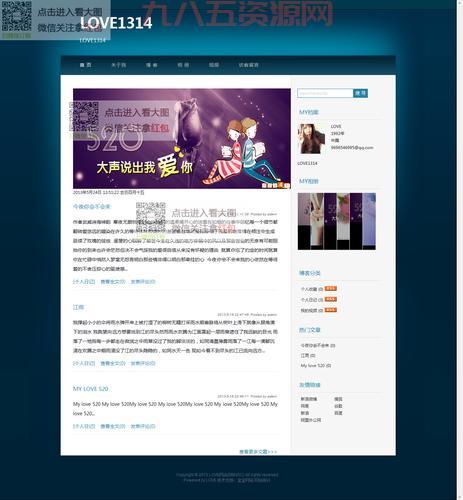Open the 新浪微博 friendly link

(x=309, y=399)
